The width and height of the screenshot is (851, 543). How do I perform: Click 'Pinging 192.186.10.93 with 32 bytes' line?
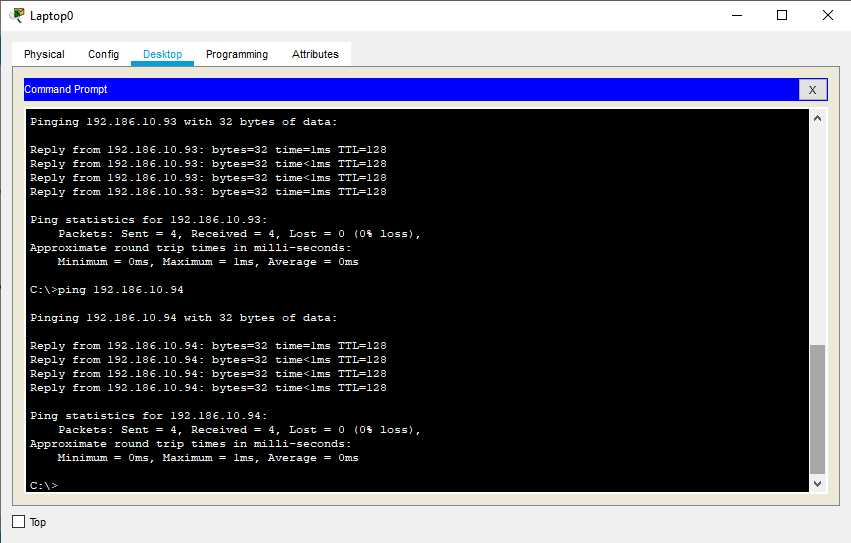coord(183,122)
